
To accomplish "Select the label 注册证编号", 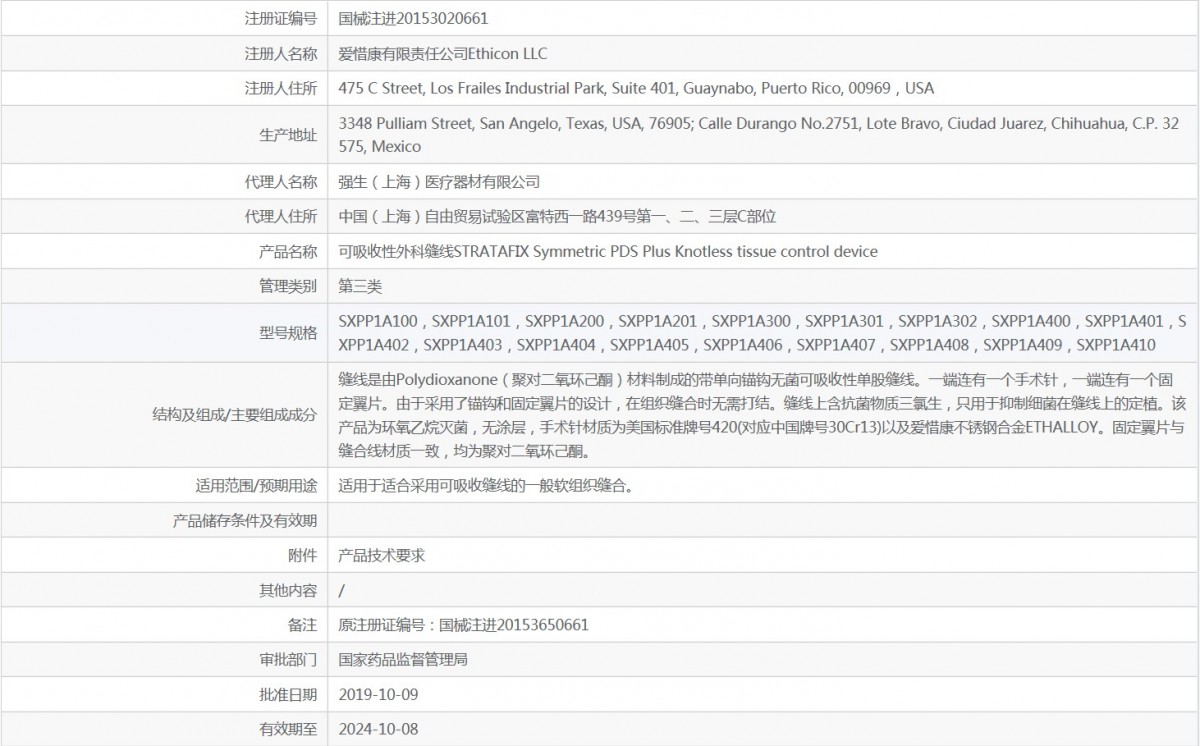I will pos(281,18).
